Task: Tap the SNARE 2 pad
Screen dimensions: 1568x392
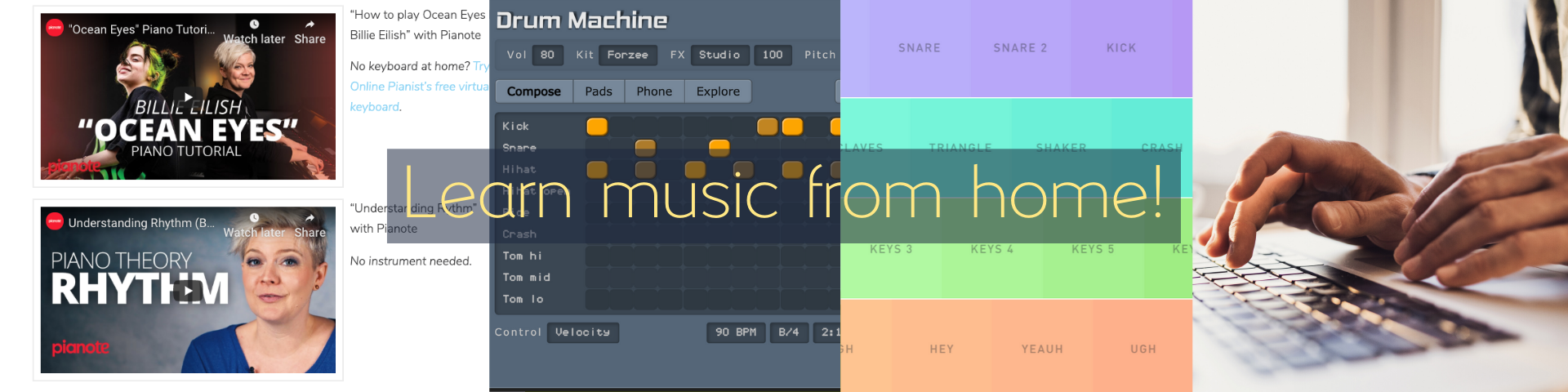Action: pos(1020,48)
